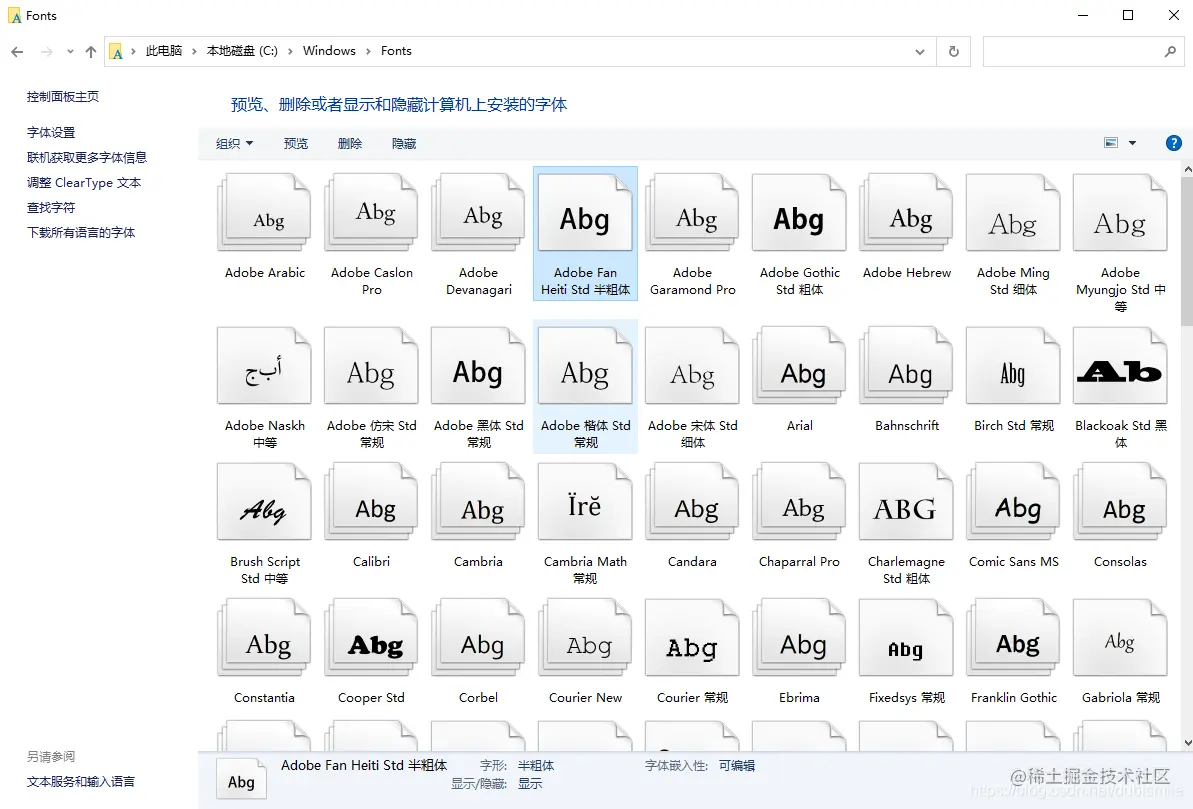Select the Calibri font icon
The image size is (1193, 809).
pos(371,502)
